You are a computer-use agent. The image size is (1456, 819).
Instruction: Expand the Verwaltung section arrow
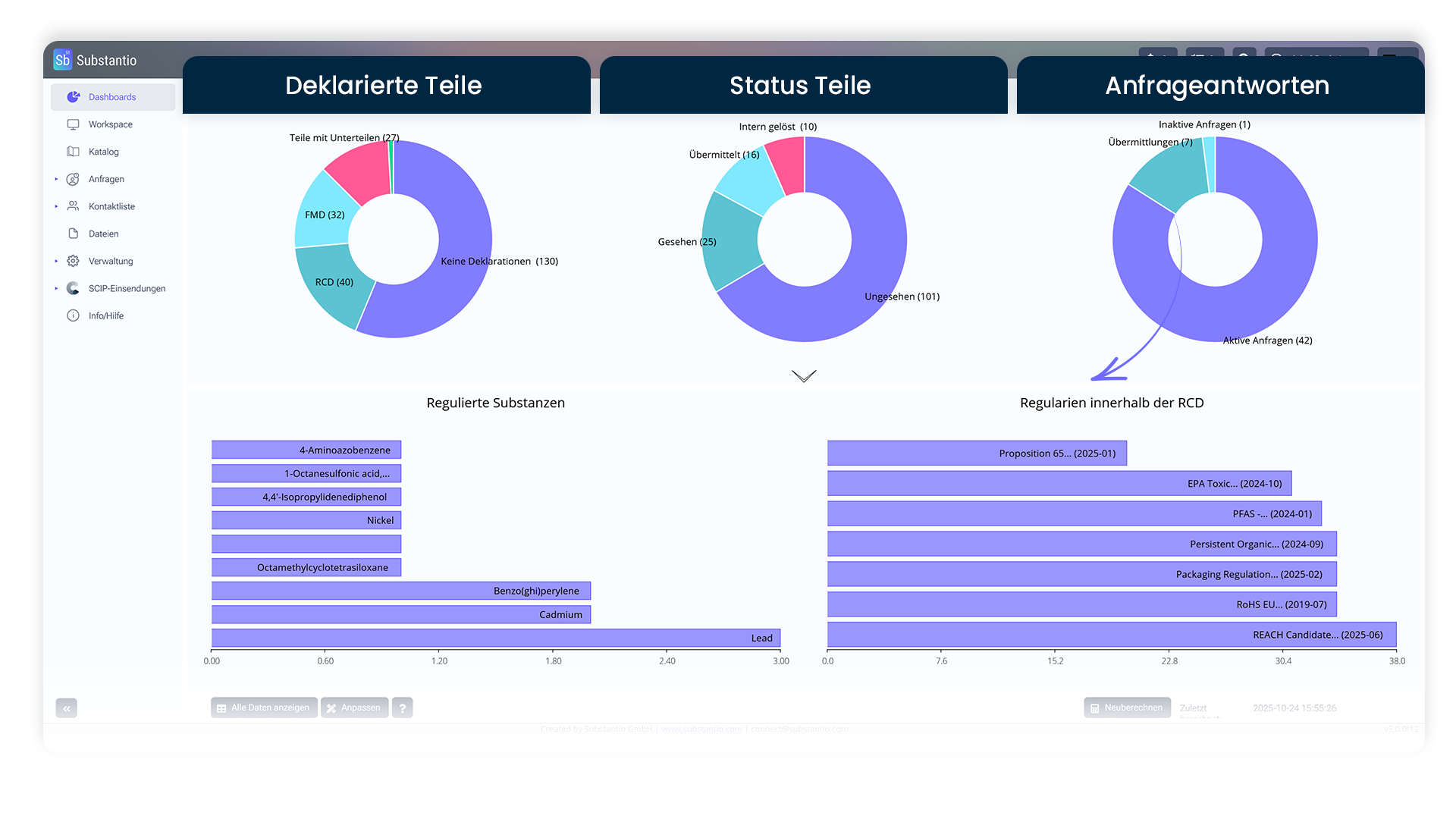(55, 261)
